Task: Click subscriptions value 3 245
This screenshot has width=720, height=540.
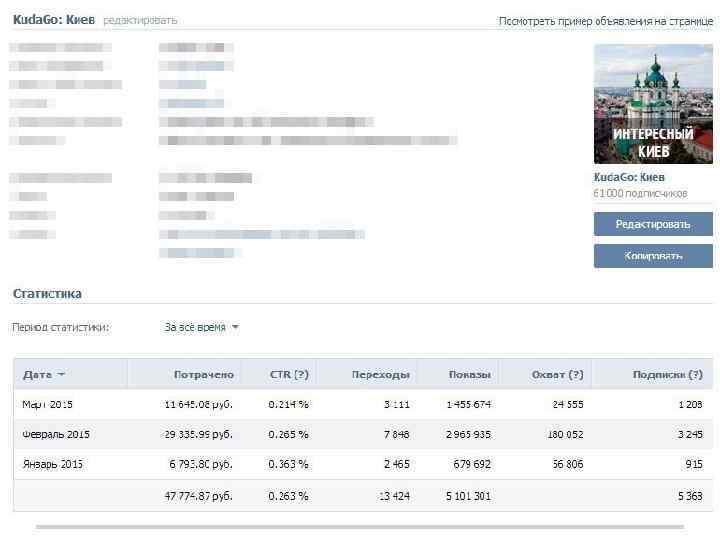Action: [691, 434]
